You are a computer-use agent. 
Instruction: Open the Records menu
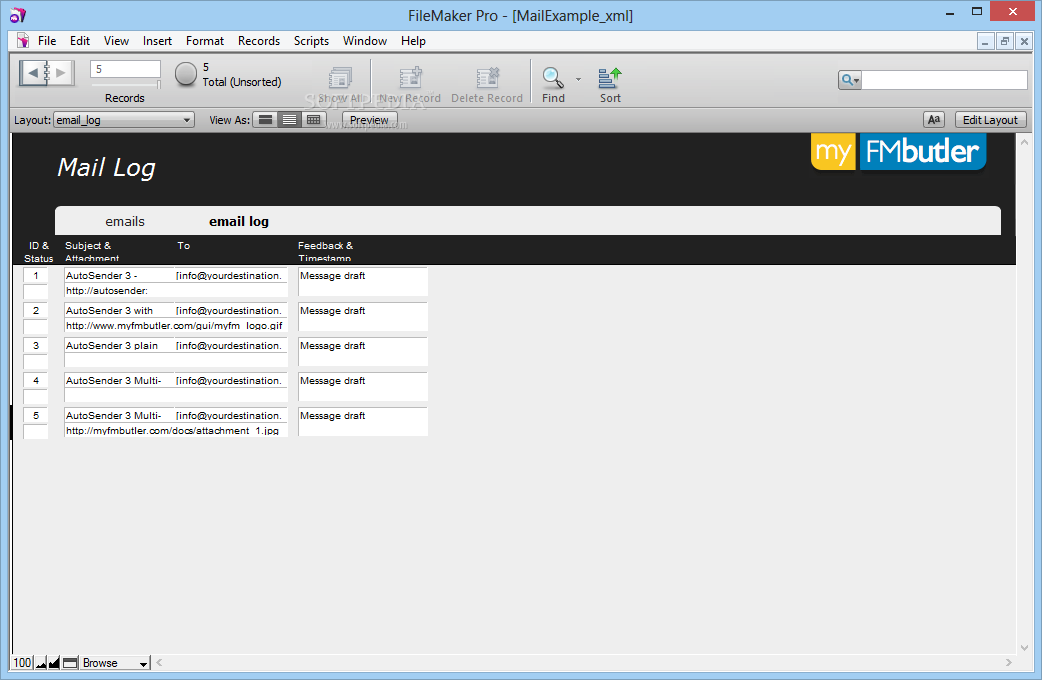[x=259, y=41]
